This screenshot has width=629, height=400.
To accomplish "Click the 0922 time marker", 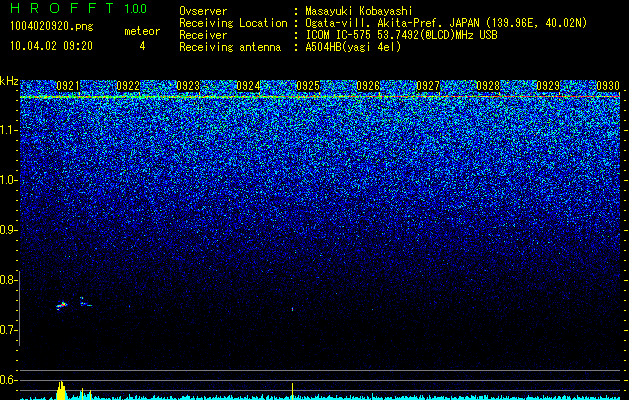I will pos(128,86).
